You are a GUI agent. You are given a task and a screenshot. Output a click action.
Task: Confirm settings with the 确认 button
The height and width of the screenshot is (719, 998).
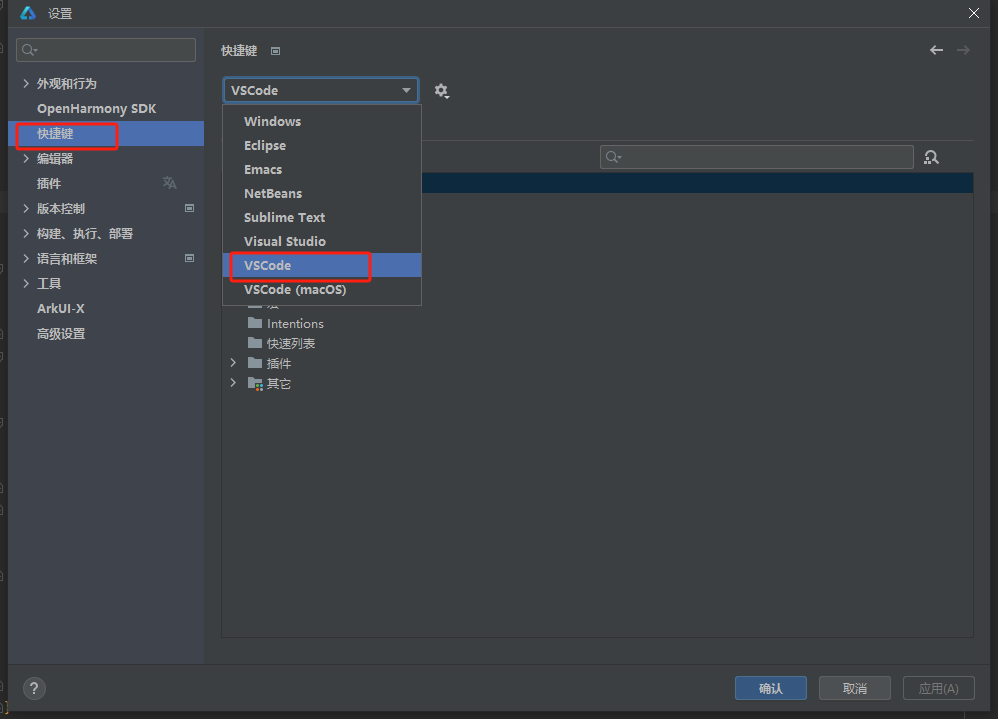pyautogui.click(x=771, y=688)
